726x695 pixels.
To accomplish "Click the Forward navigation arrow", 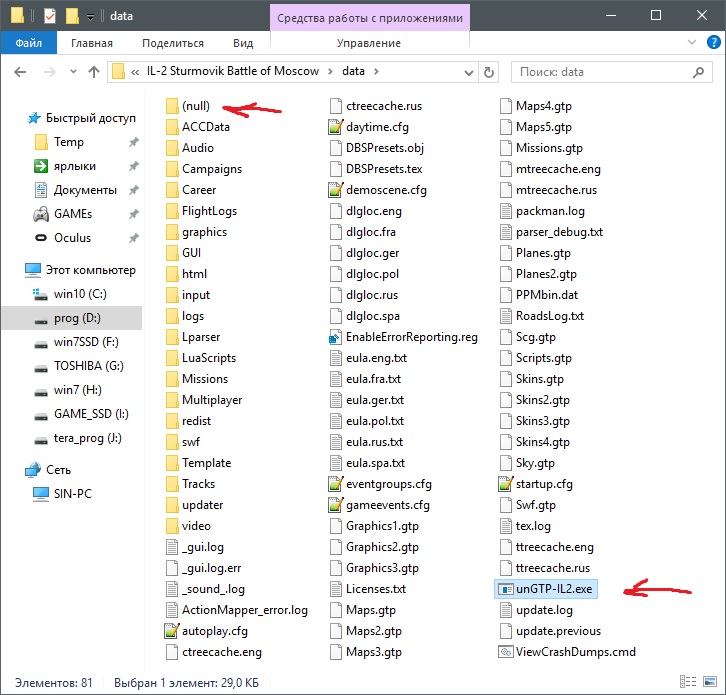I will (x=50, y=72).
